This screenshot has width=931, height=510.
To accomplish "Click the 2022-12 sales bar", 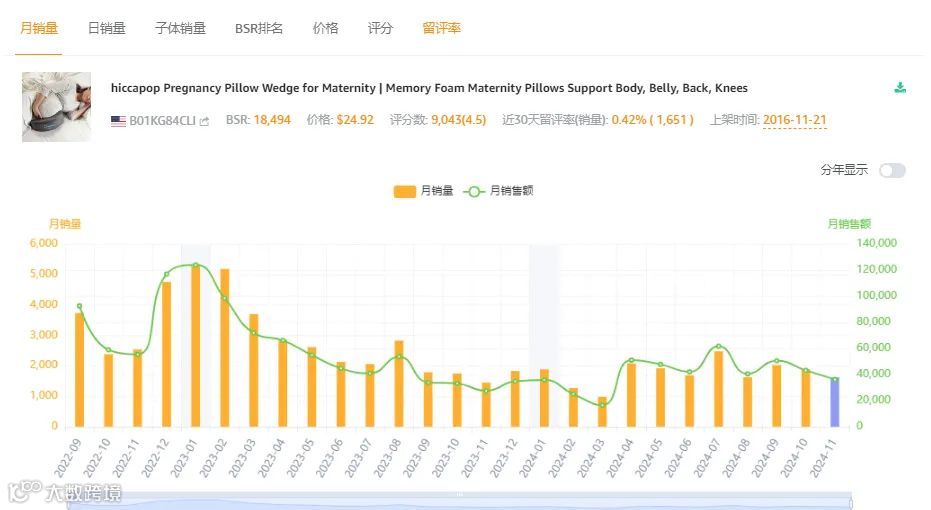I will (x=167, y=354).
